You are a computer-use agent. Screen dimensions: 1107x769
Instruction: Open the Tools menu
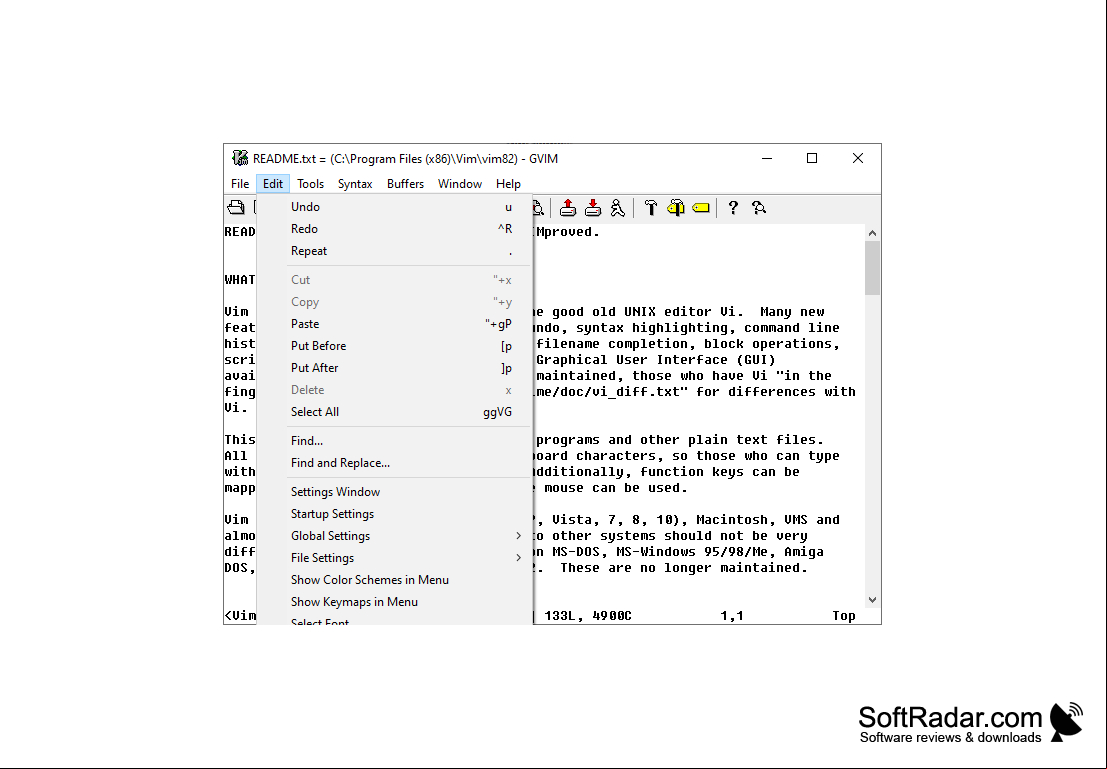point(311,184)
